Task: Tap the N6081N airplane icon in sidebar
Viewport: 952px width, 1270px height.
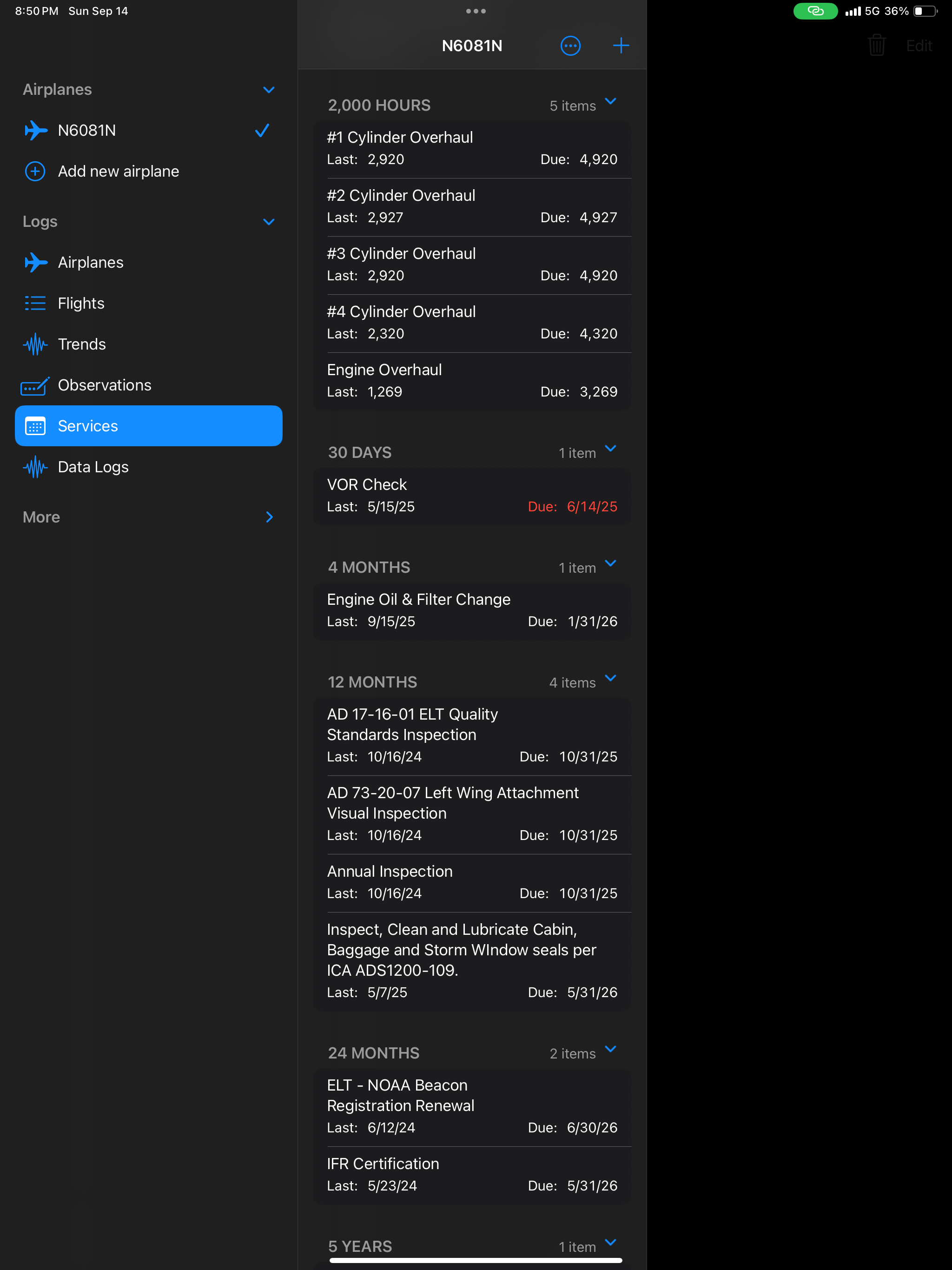Action: tap(36, 130)
